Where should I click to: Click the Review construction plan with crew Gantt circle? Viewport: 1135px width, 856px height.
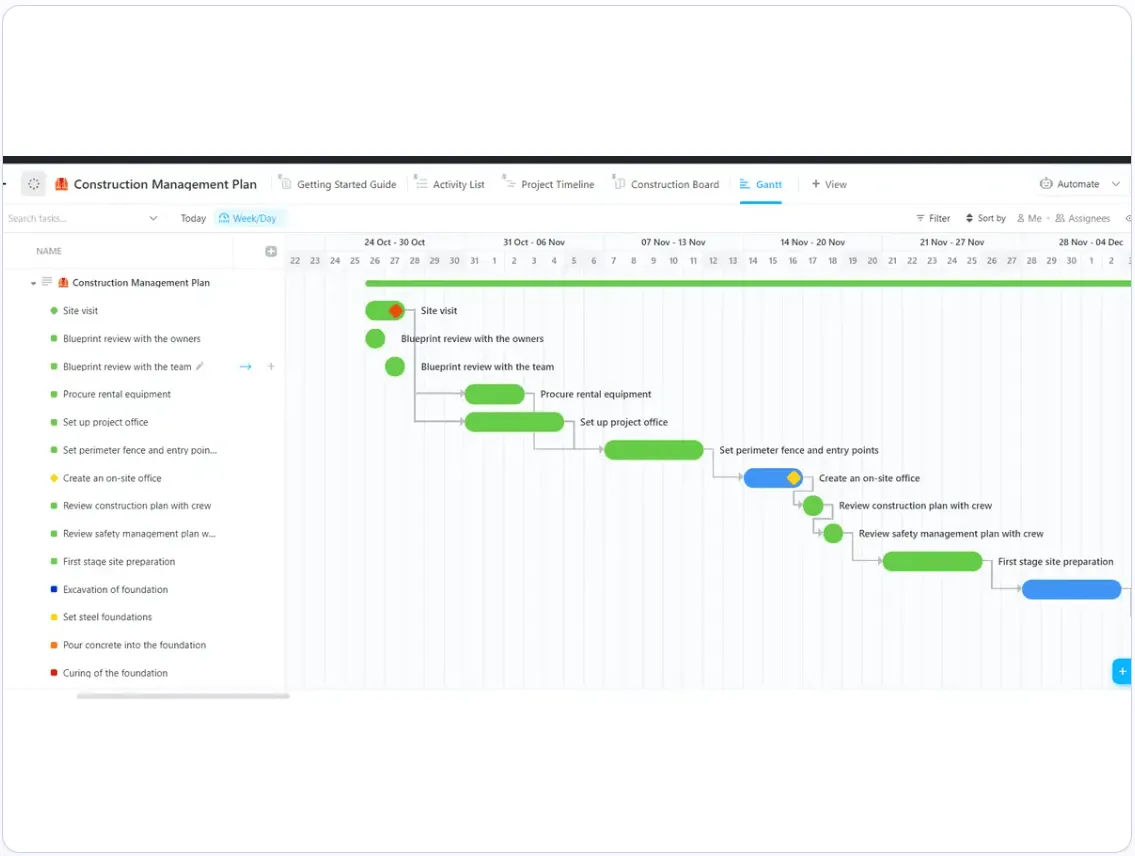coord(813,506)
